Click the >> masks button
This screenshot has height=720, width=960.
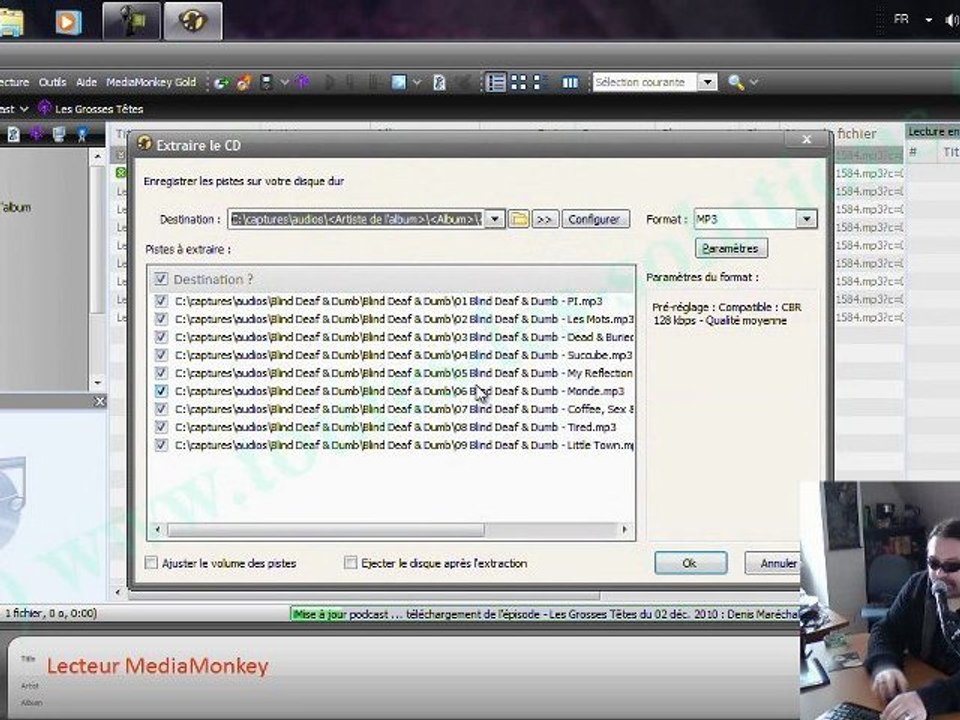click(x=545, y=219)
